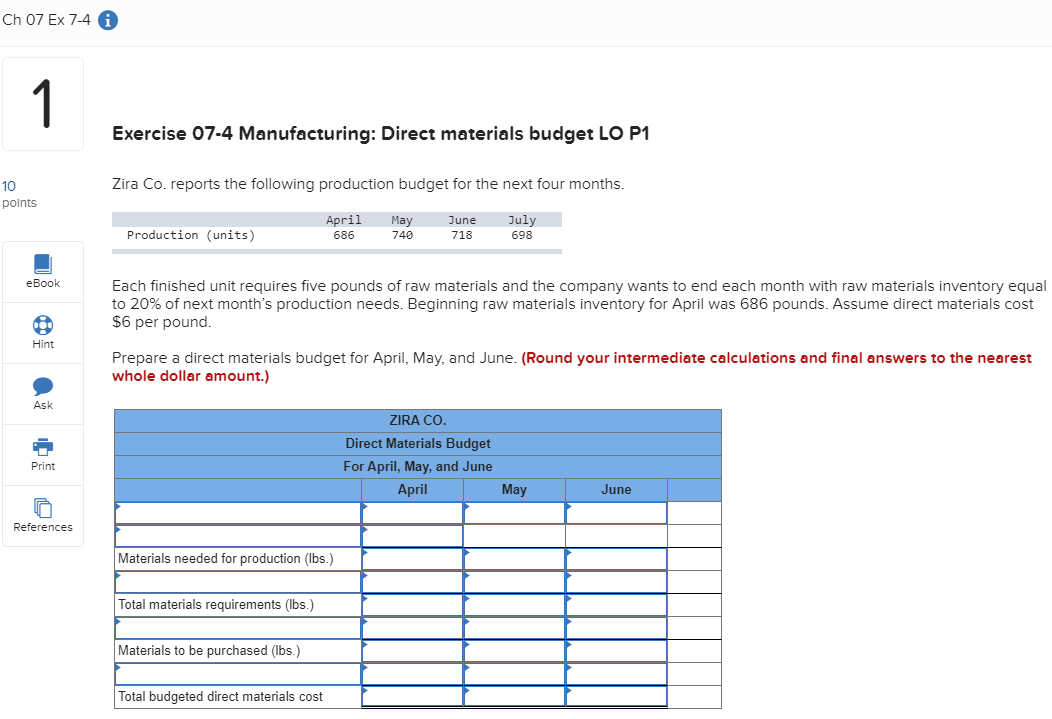The image size is (1052, 719).
Task: Select question number 1 box
Action: click(x=43, y=104)
